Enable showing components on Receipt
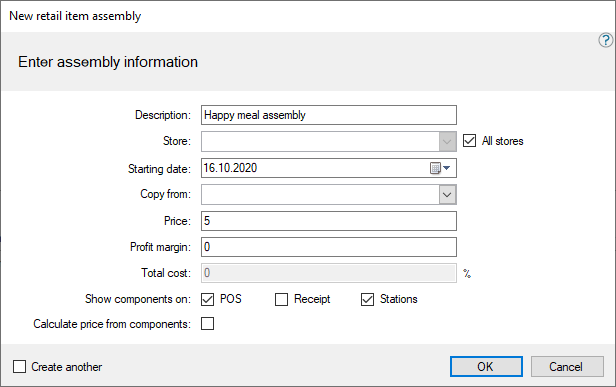The height and width of the screenshot is (387, 616). pos(281,299)
